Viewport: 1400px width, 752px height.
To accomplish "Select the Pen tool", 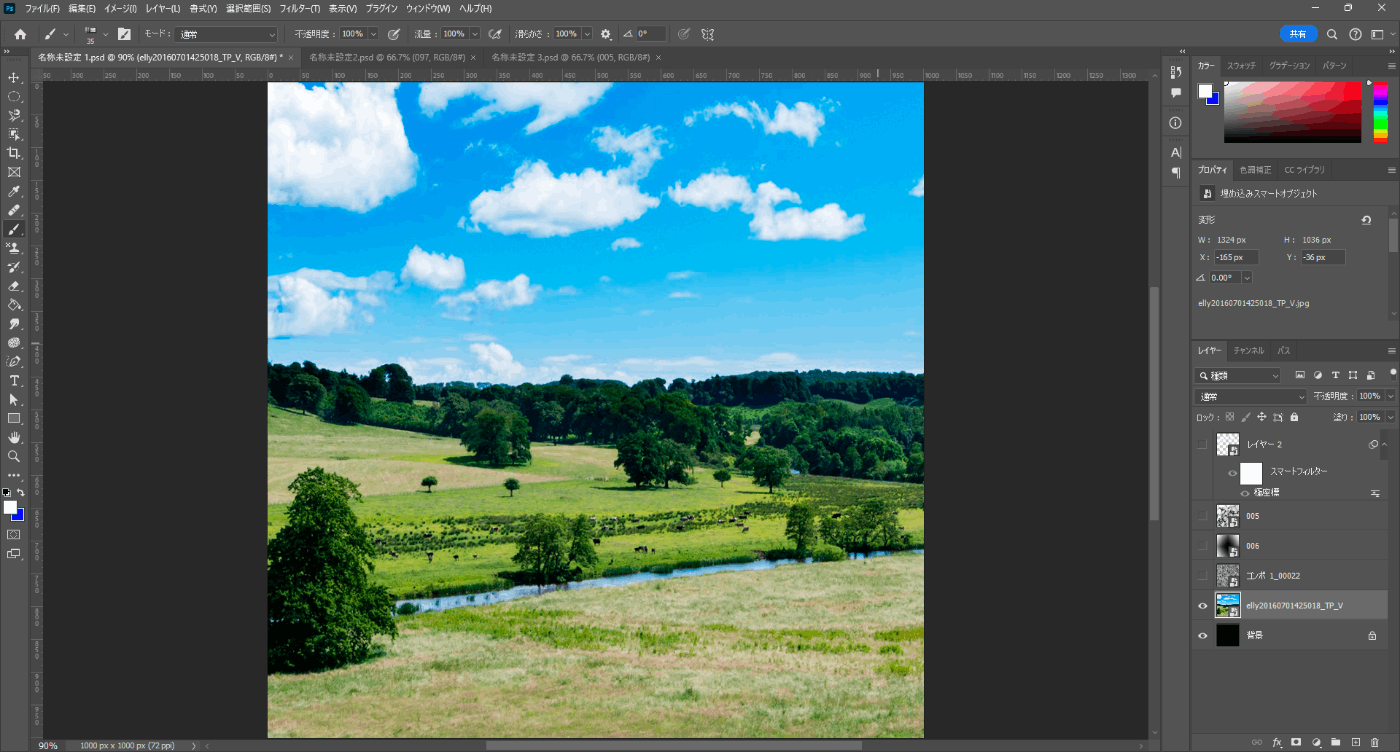I will (x=14, y=362).
